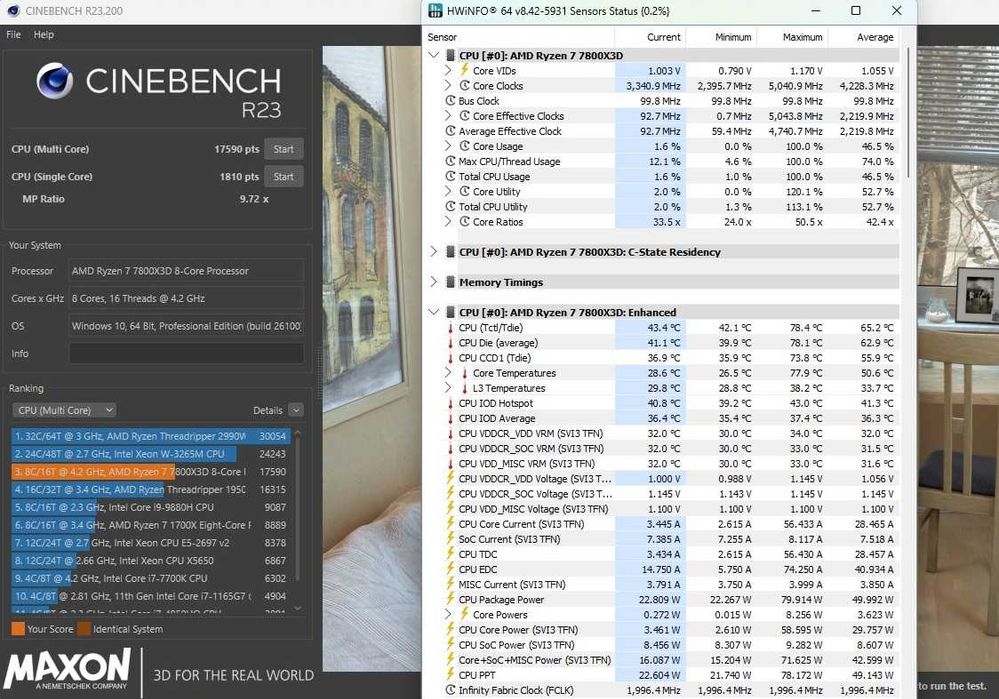The width and height of the screenshot is (999, 699).
Task: Click the clock icon beside Total CPU Usage
Action: 450,177
